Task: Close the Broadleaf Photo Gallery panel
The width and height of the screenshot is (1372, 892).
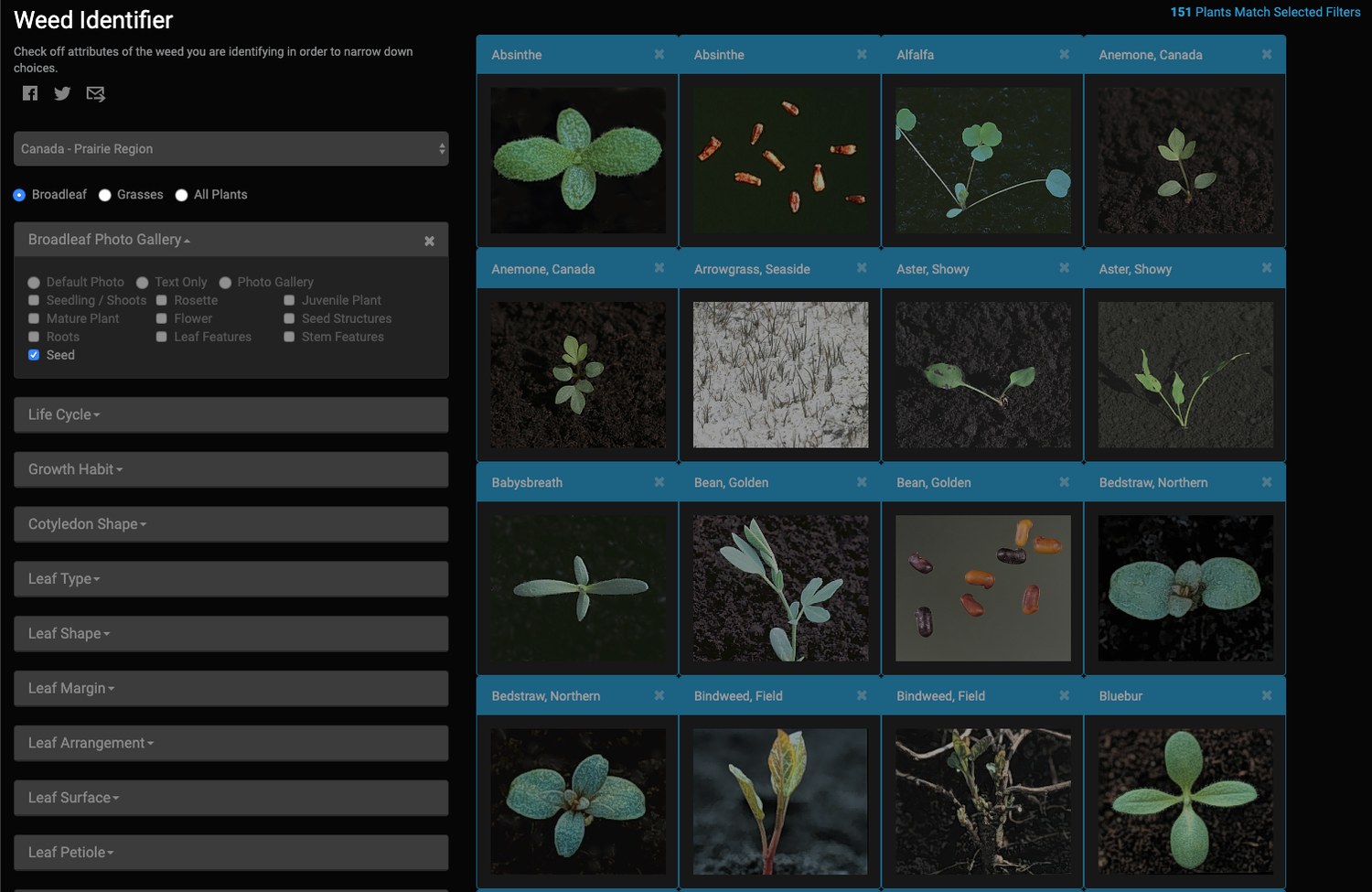Action: pos(429,241)
